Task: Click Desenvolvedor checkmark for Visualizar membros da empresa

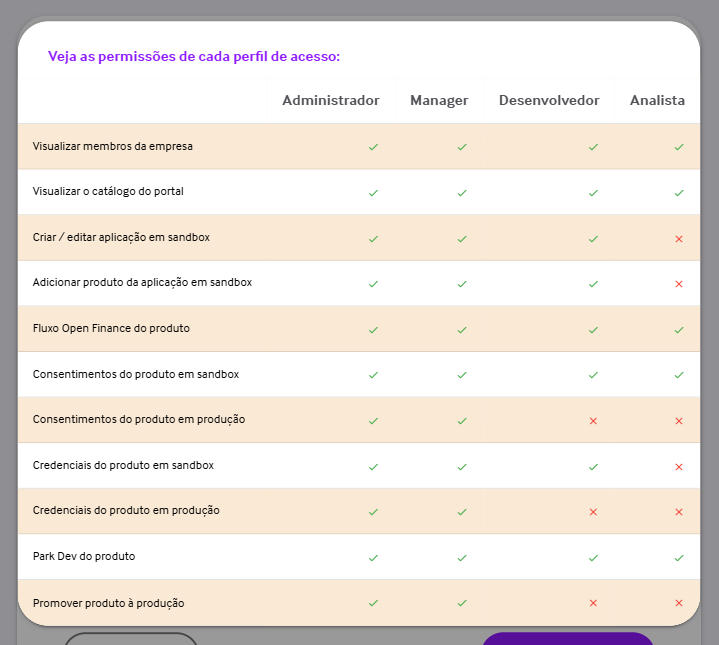Action: [x=593, y=147]
